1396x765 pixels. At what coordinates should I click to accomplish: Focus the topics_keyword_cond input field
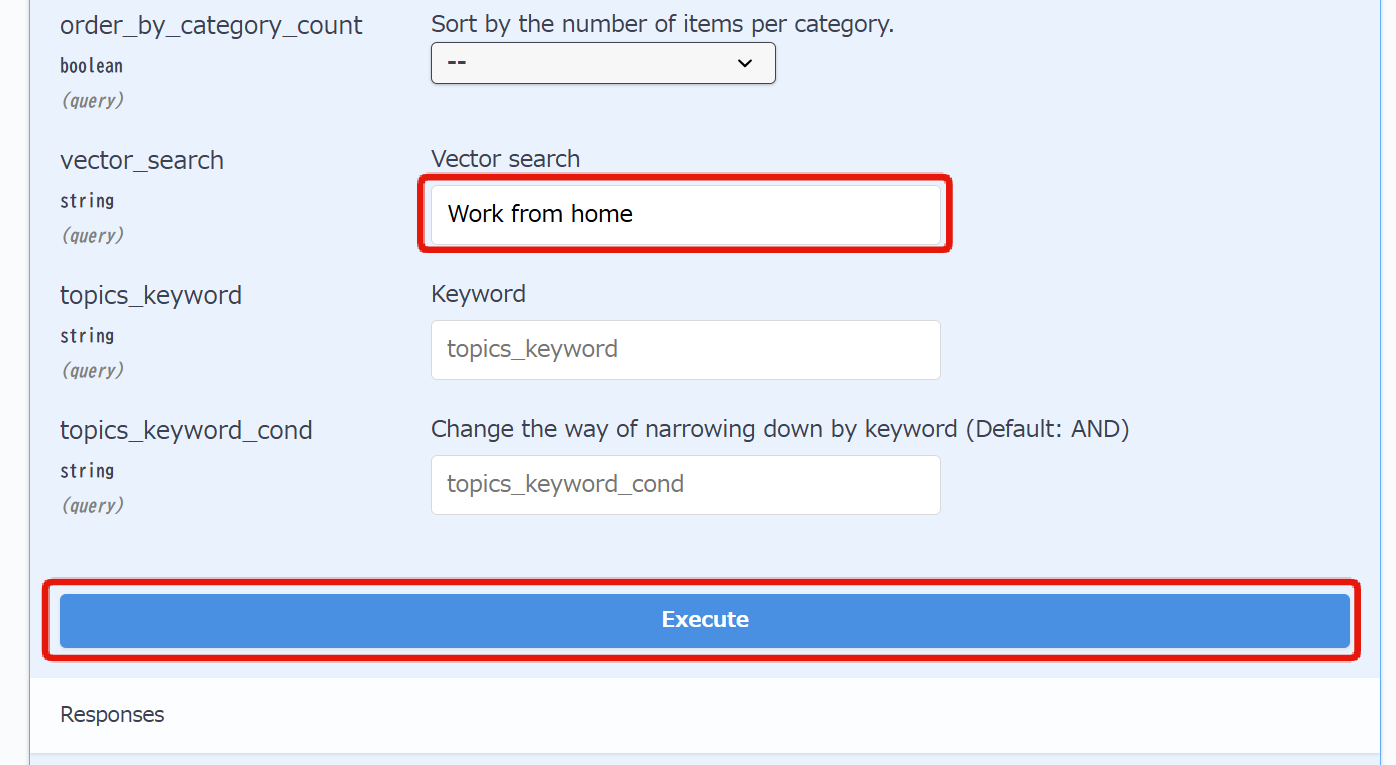tap(685, 484)
